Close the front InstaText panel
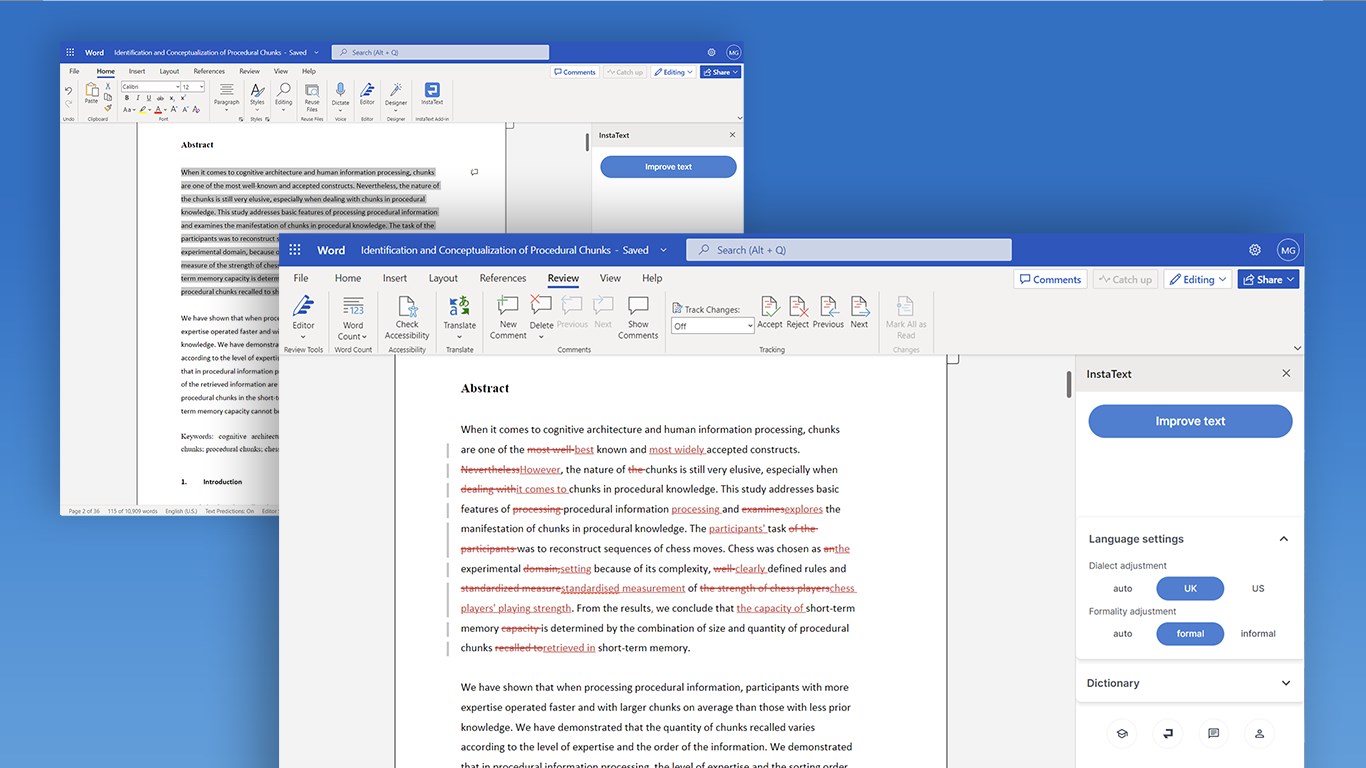Image resolution: width=1366 pixels, height=768 pixels. pos(1286,373)
